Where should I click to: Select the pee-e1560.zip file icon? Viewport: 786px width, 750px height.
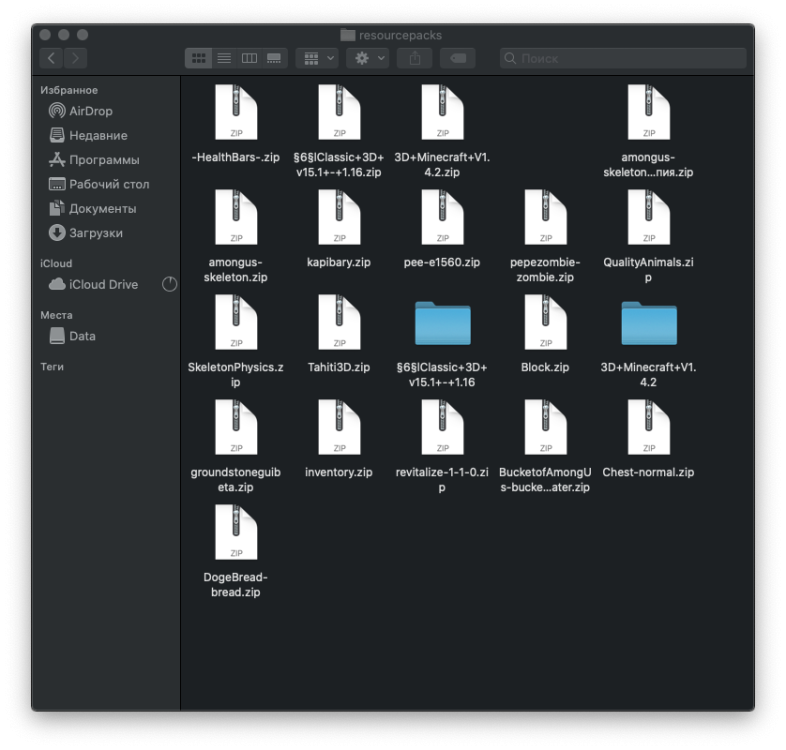coord(443,217)
